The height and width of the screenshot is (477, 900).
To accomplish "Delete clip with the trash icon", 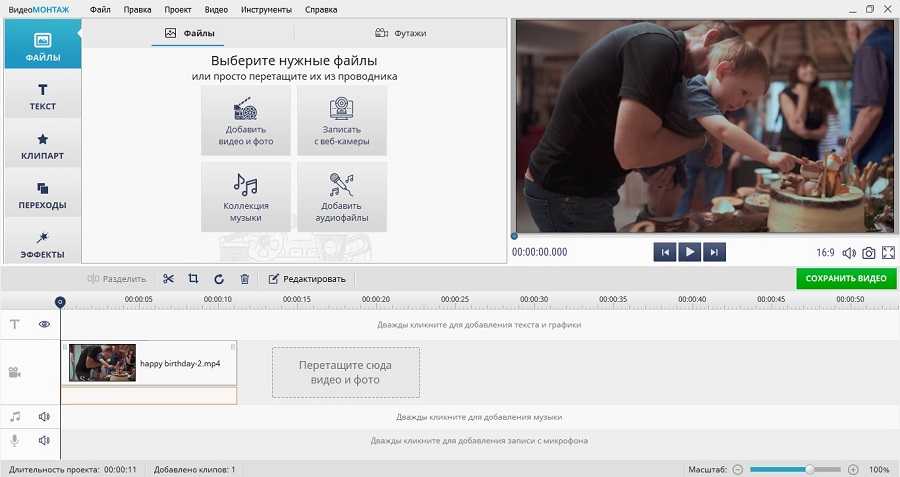I will 244,279.
